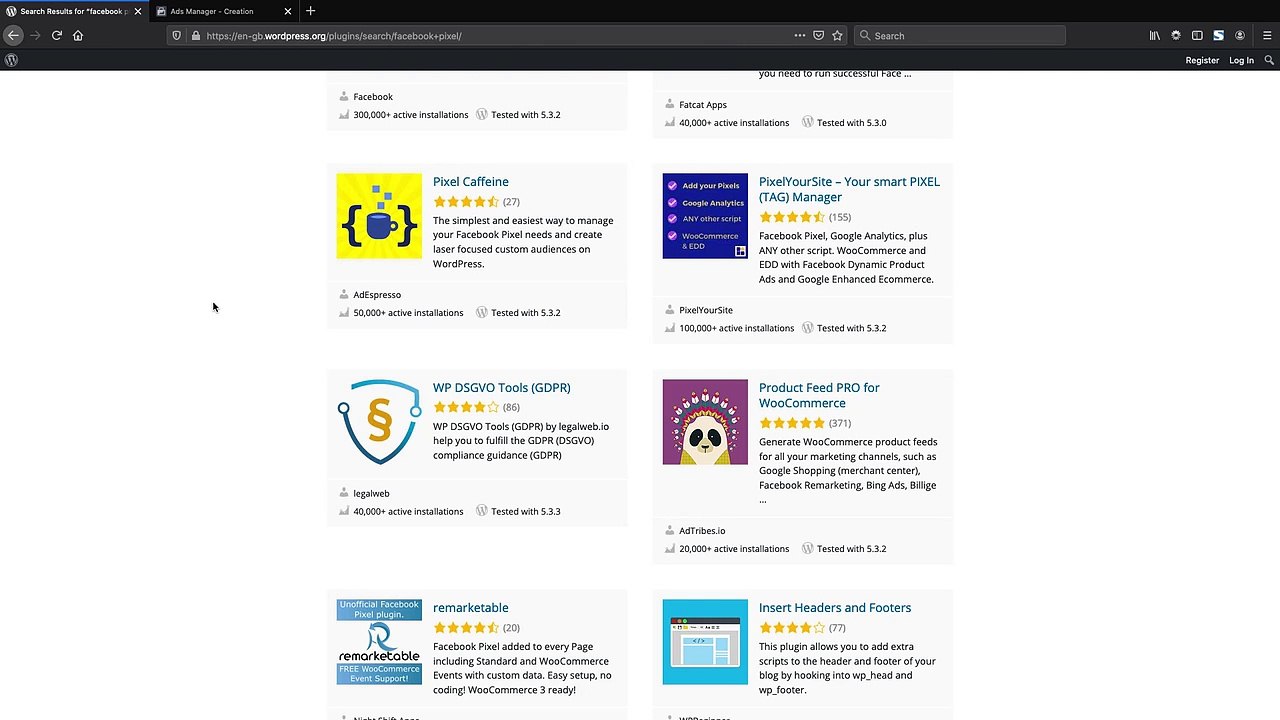Image resolution: width=1280 pixels, height=720 pixels.
Task: Open WP DSGVO Tools (GDPR) link
Action: coord(501,388)
